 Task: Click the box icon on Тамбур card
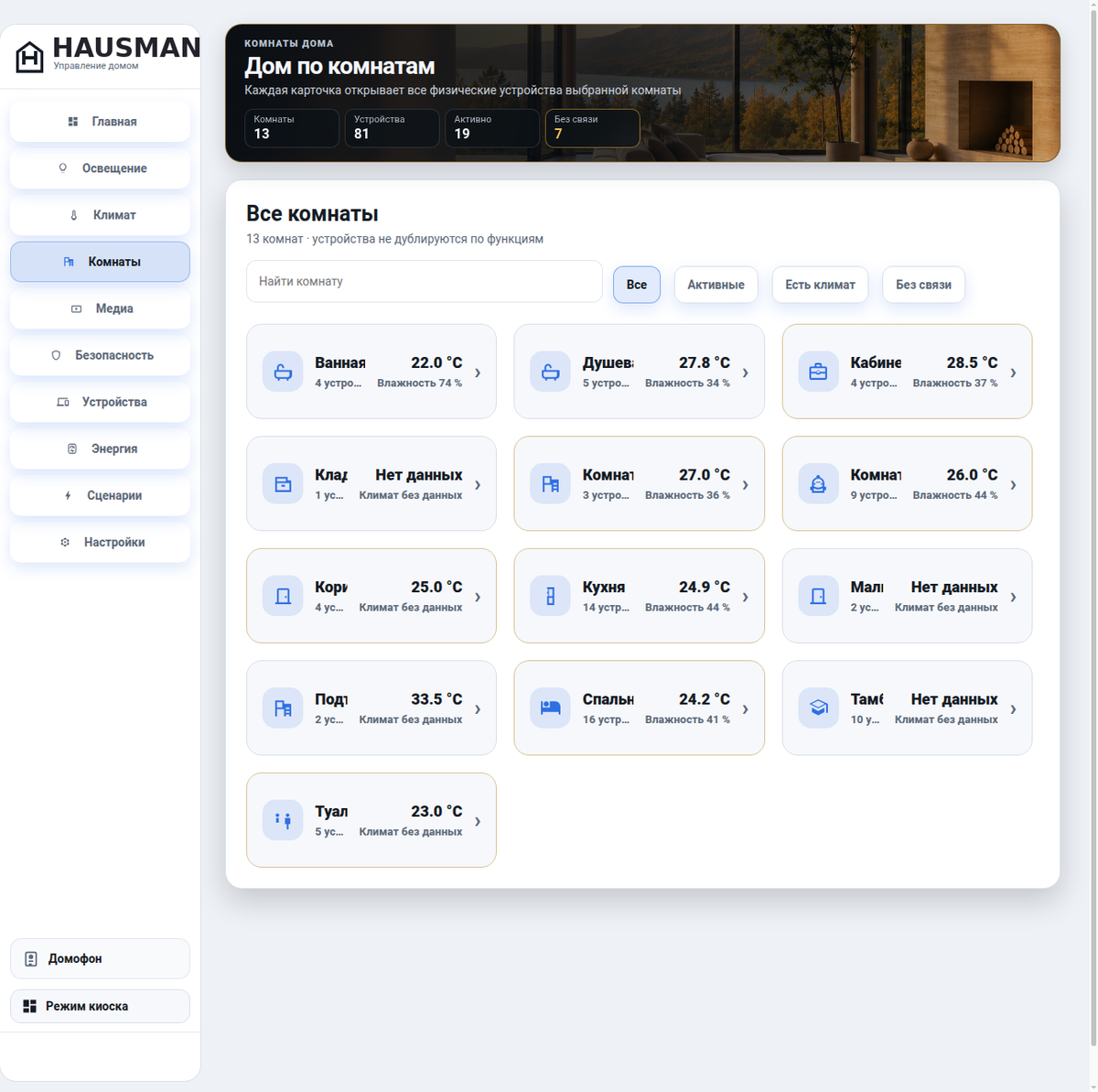[818, 708]
